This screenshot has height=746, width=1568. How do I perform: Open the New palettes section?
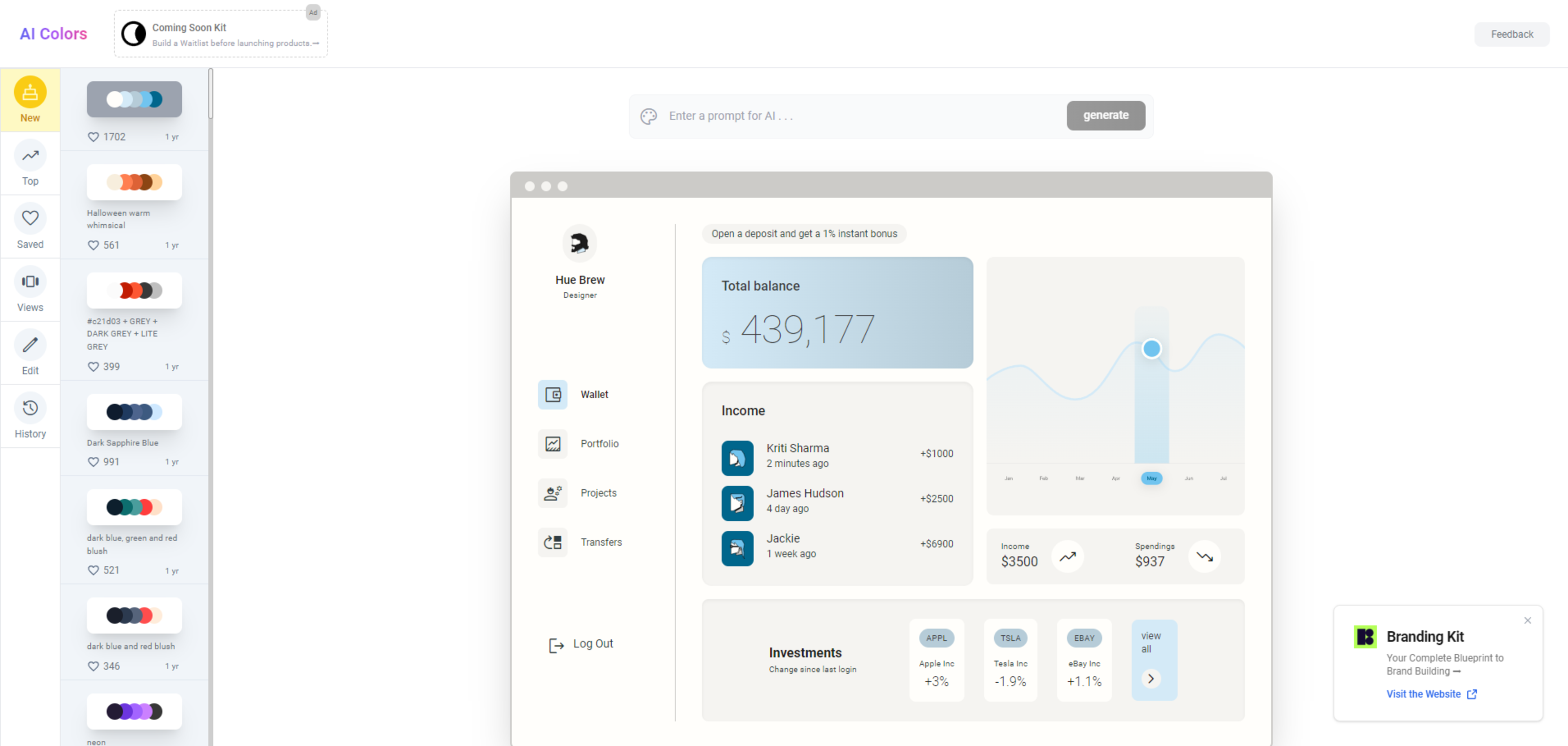[x=30, y=100]
